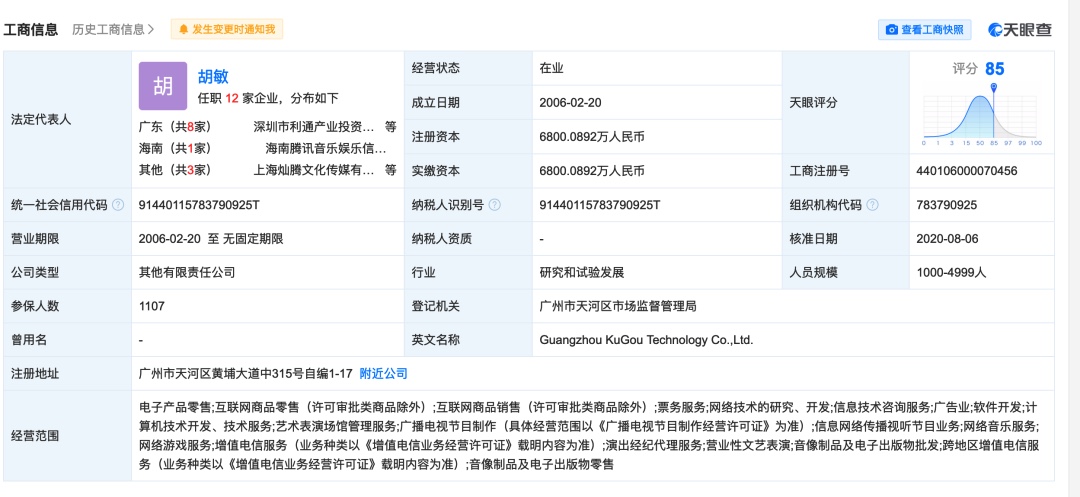Click 营业期限 value 2006-02-20 至 无固定期限
The width and height of the screenshot is (1080, 497).
click(x=211, y=239)
